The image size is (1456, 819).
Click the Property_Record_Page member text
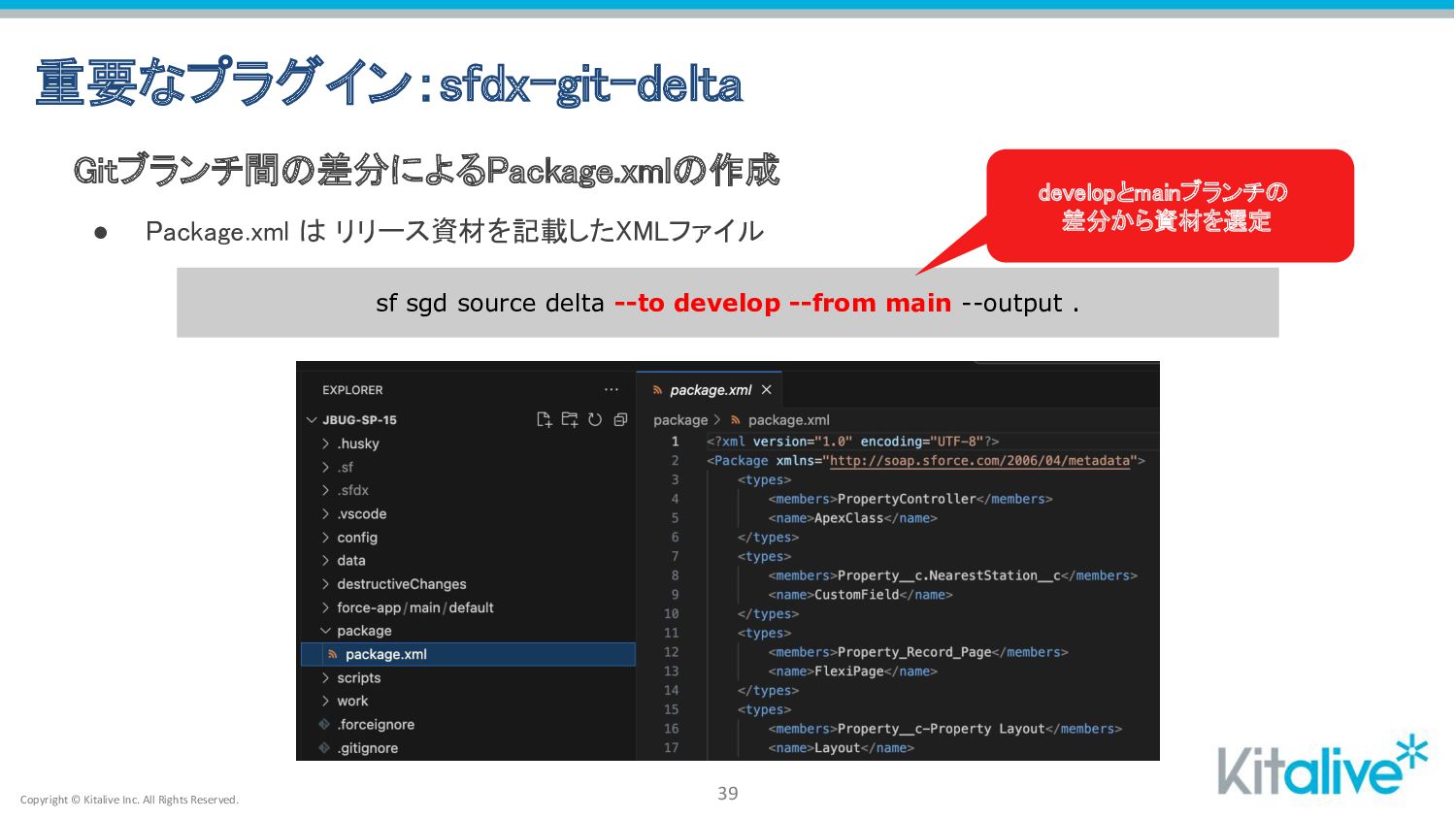(914, 652)
